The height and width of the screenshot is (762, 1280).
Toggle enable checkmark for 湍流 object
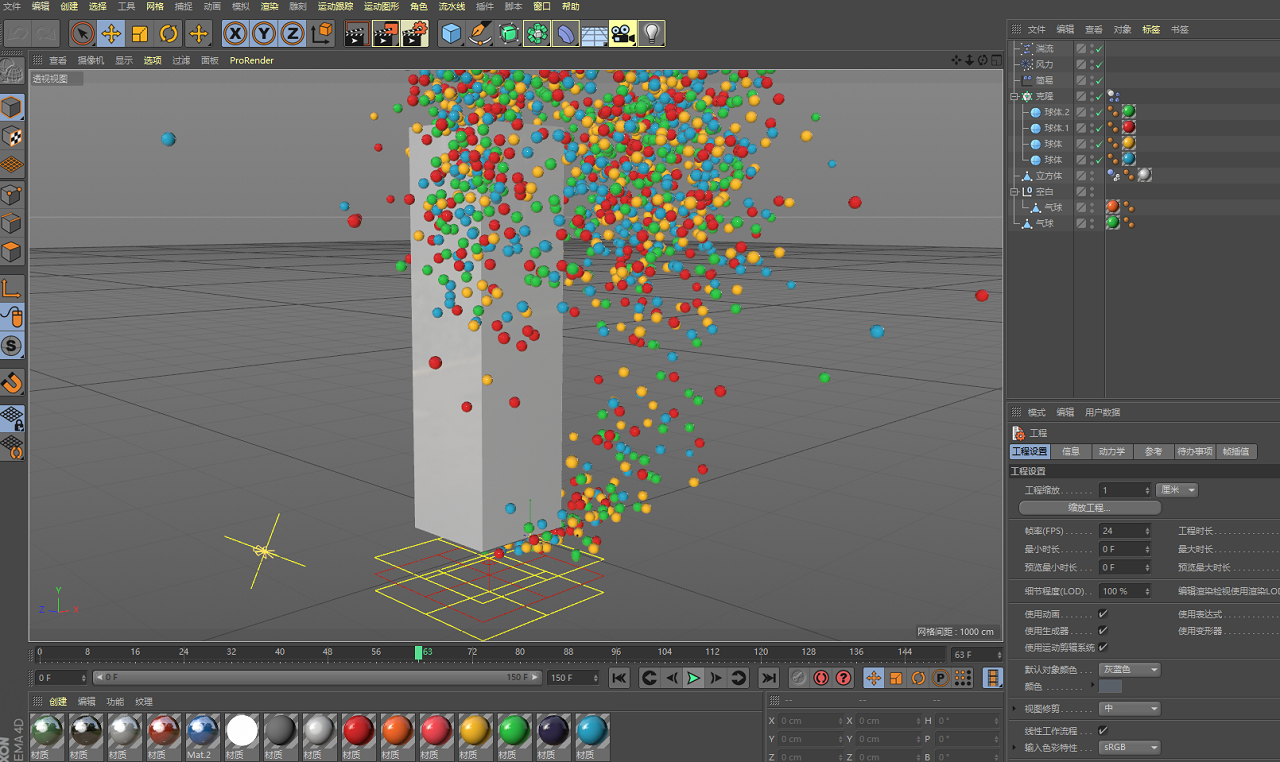click(1098, 48)
